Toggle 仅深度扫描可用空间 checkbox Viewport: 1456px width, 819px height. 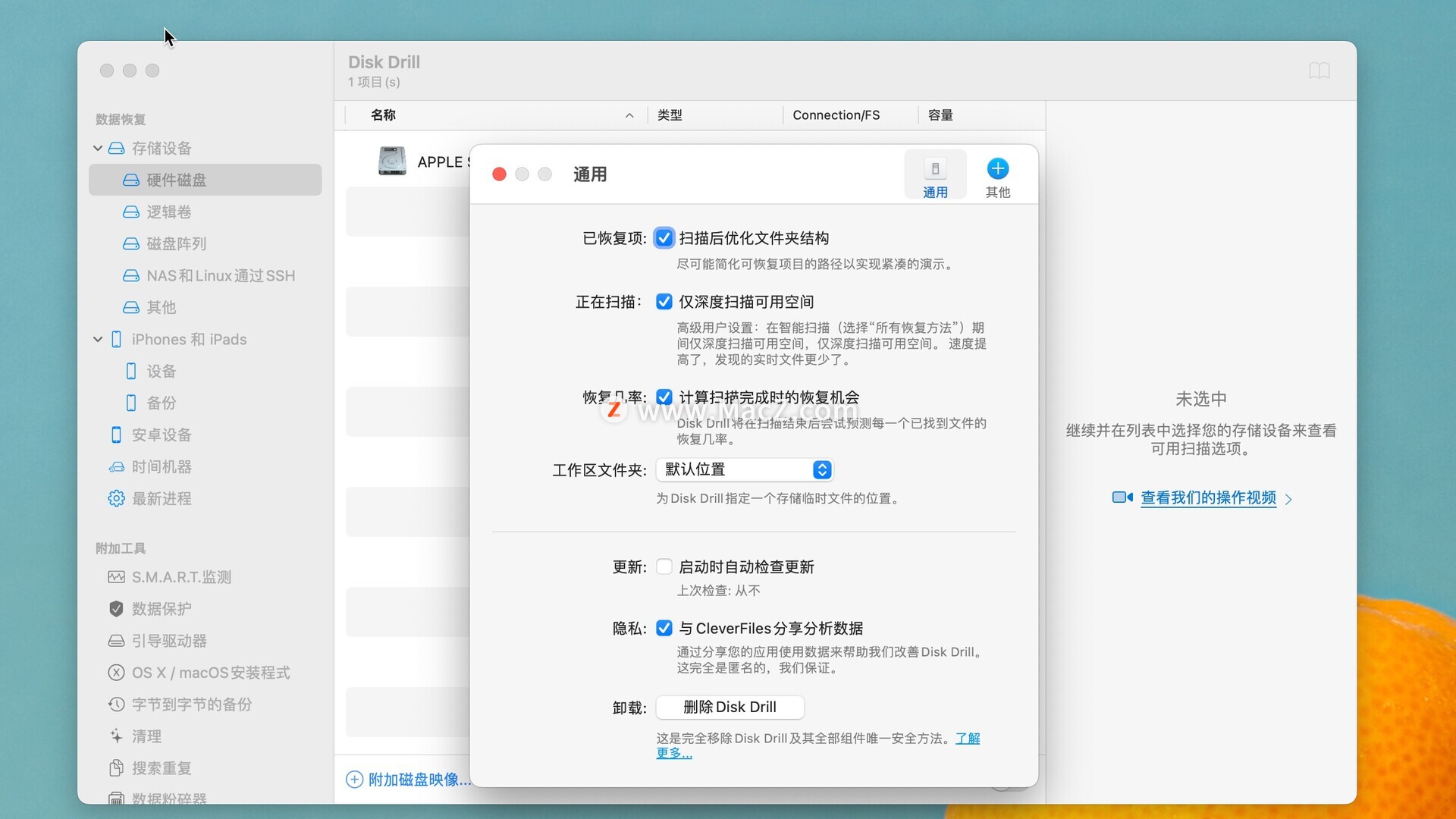coord(664,302)
